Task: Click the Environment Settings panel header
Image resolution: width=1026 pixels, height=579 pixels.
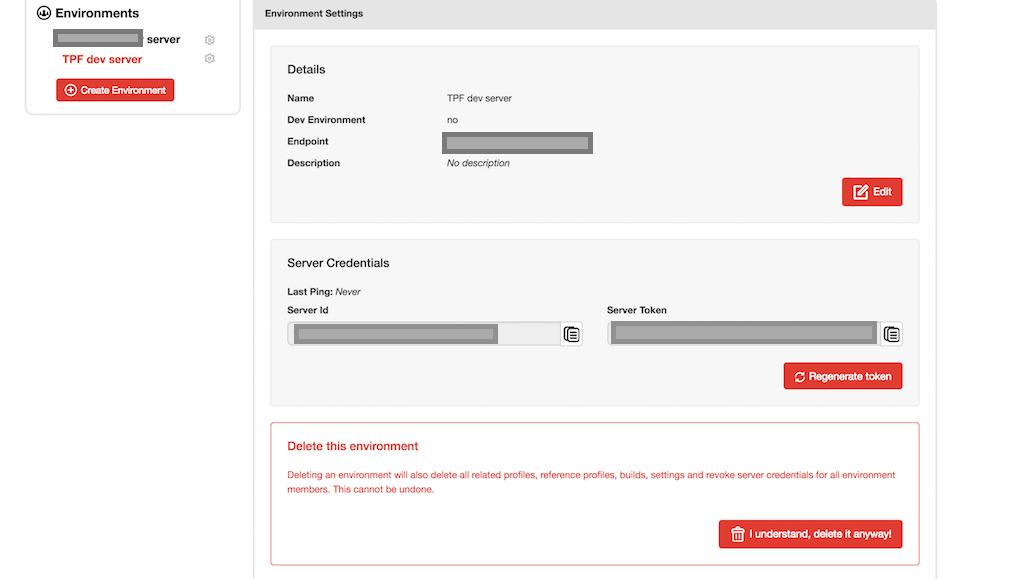Action: click(x=595, y=14)
